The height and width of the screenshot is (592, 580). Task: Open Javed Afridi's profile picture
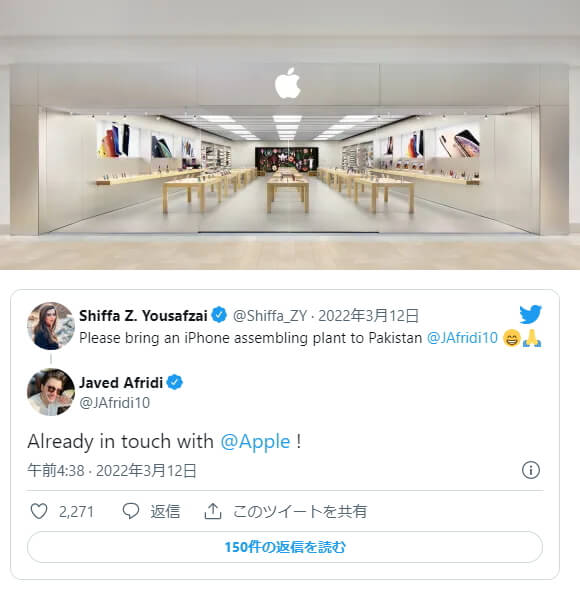coord(51,392)
